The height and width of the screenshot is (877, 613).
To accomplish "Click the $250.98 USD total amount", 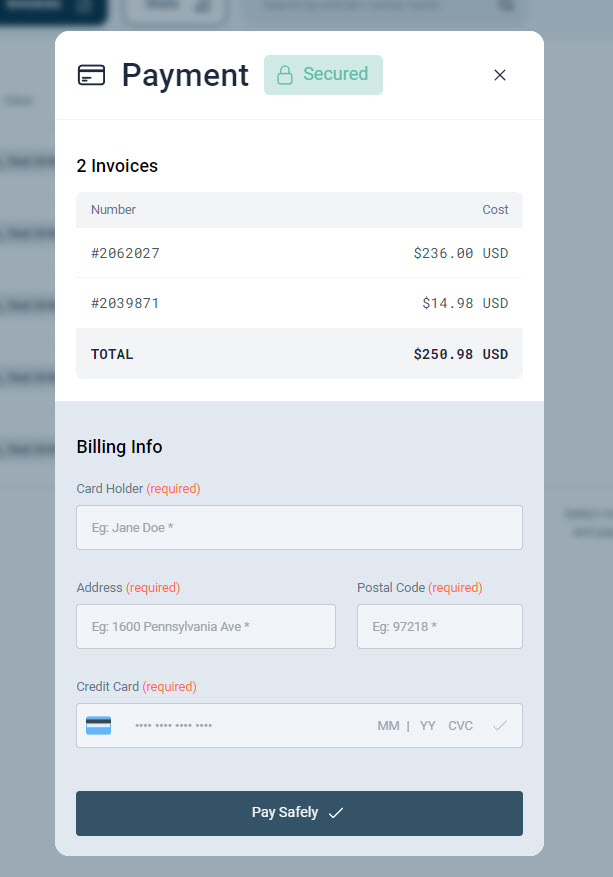I will (x=460, y=354).
